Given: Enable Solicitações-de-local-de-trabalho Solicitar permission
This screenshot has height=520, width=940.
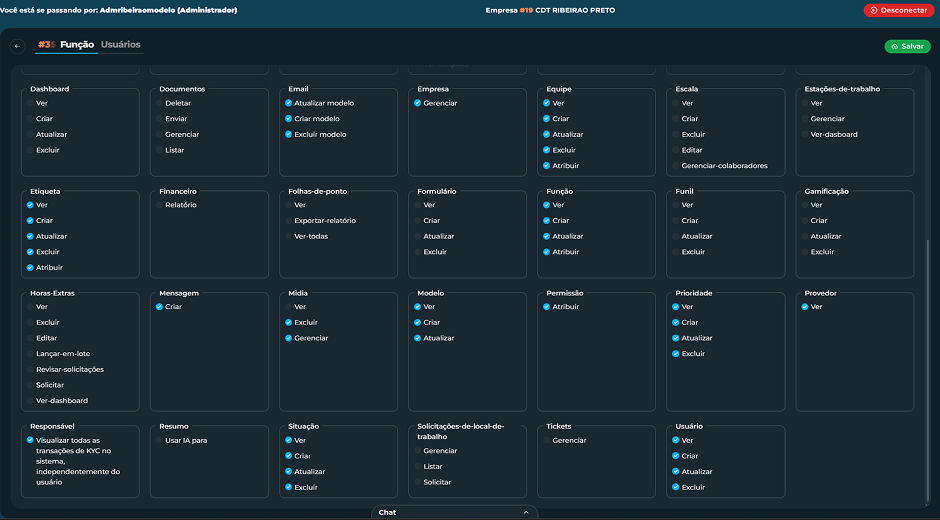Looking at the screenshot, I should click(417, 482).
